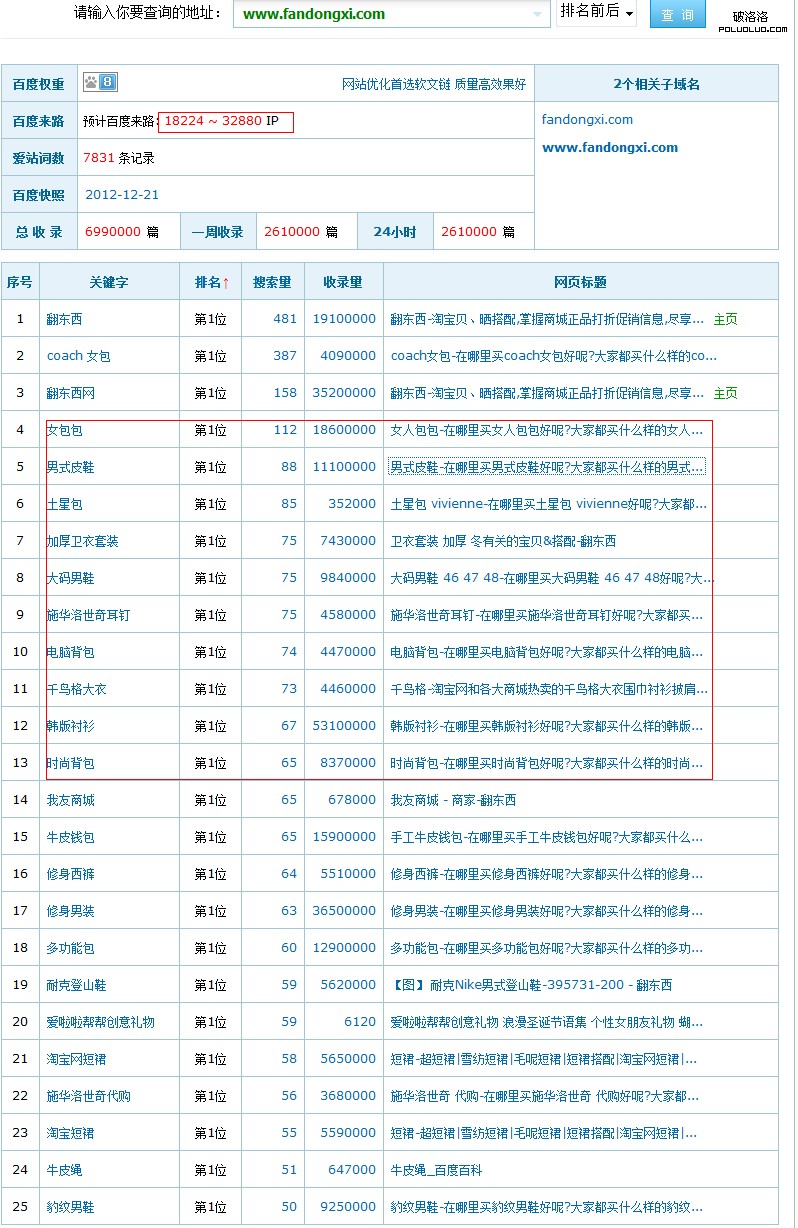Viewport: 798px width, 1228px height.
Task: Open coach女包 page title link
Action: click(554, 356)
